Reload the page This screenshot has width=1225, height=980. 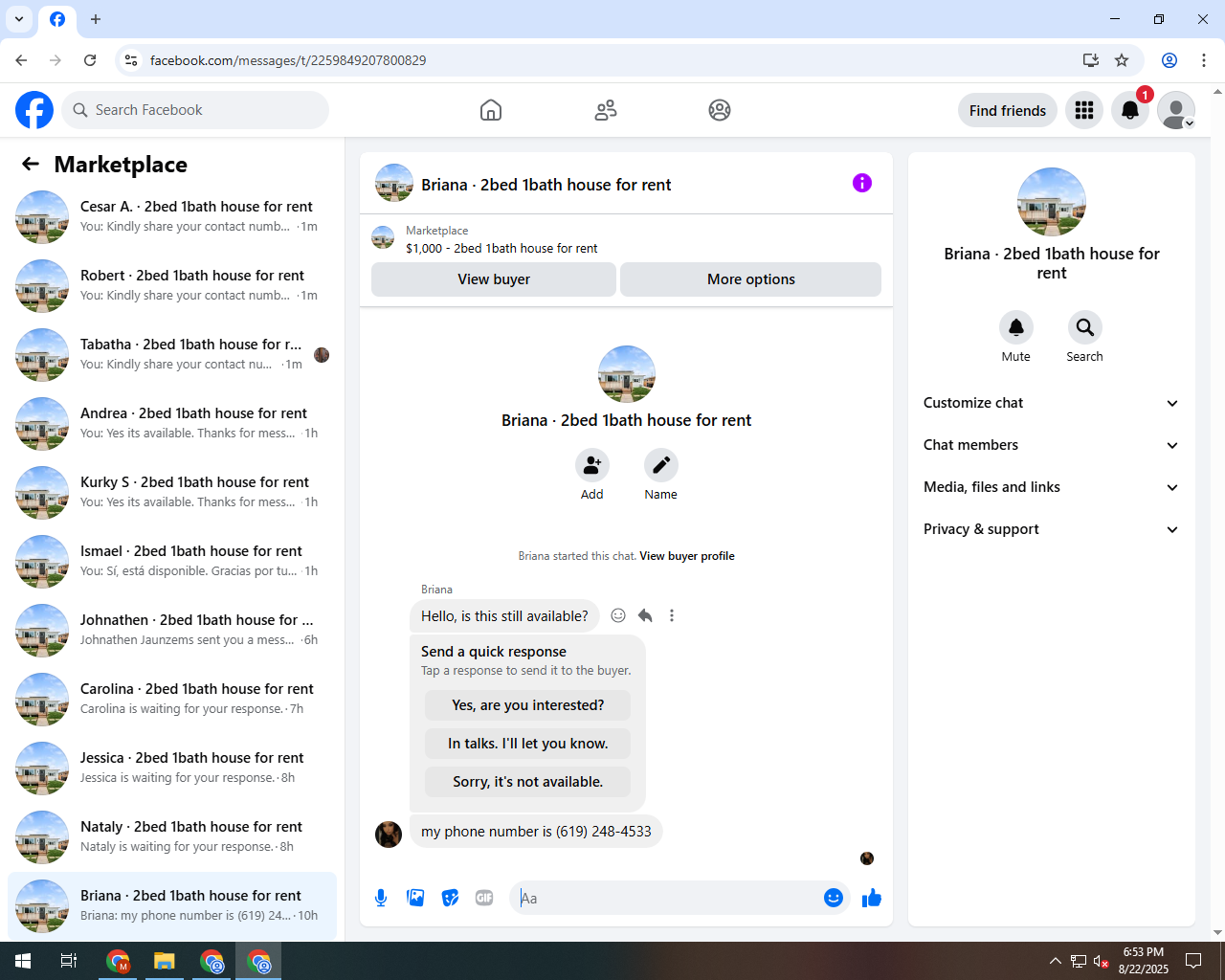[x=90, y=60]
